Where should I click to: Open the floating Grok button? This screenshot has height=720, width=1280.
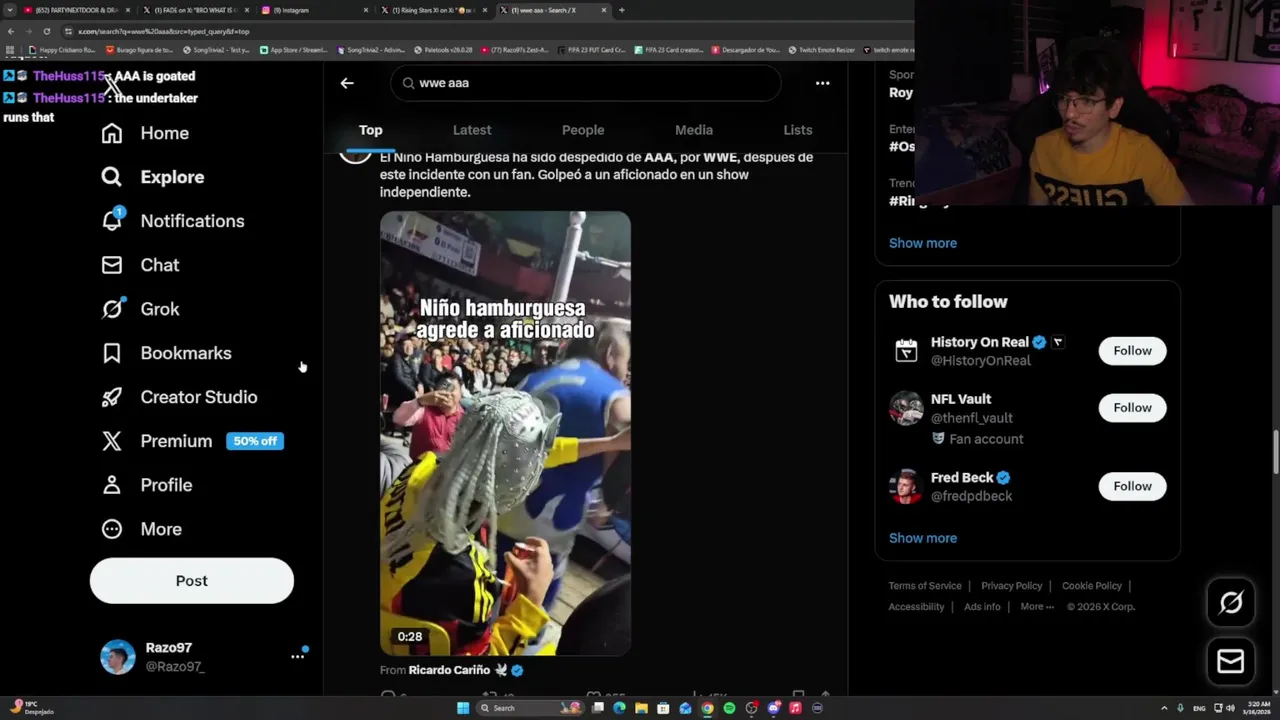pos(1231,602)
